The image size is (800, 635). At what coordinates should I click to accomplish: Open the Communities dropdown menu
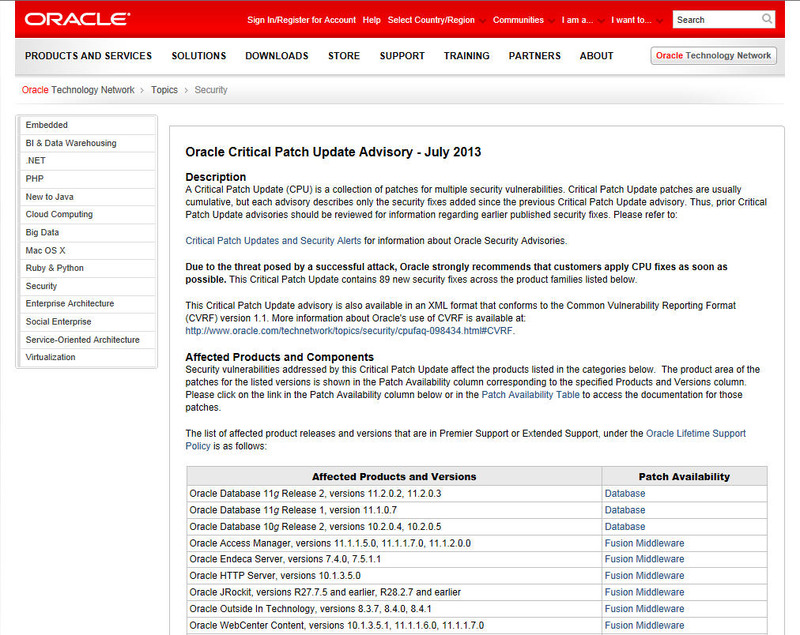tap(523, 20)
